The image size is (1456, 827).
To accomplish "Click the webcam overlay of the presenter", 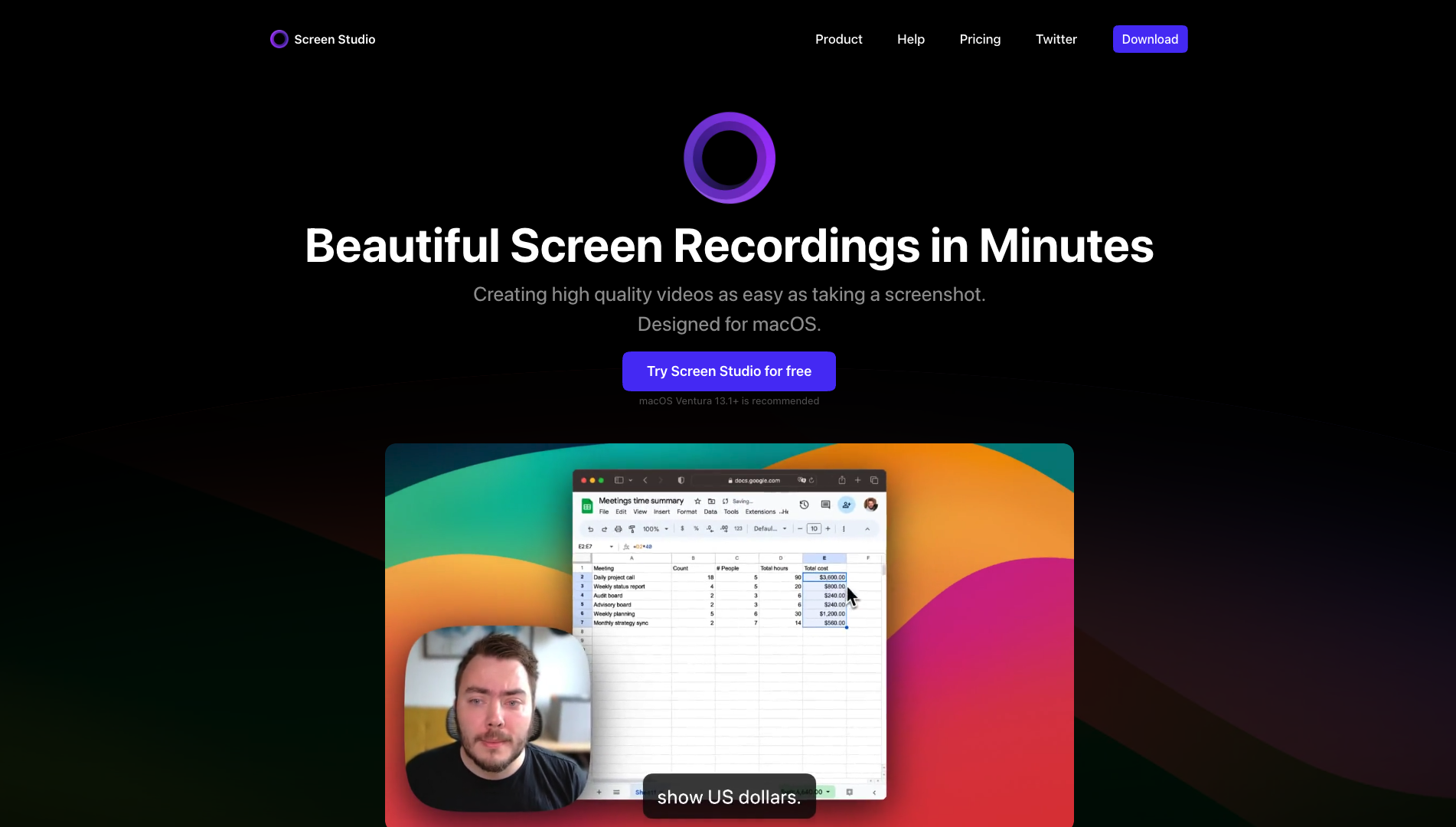I will tap(496, 718).
